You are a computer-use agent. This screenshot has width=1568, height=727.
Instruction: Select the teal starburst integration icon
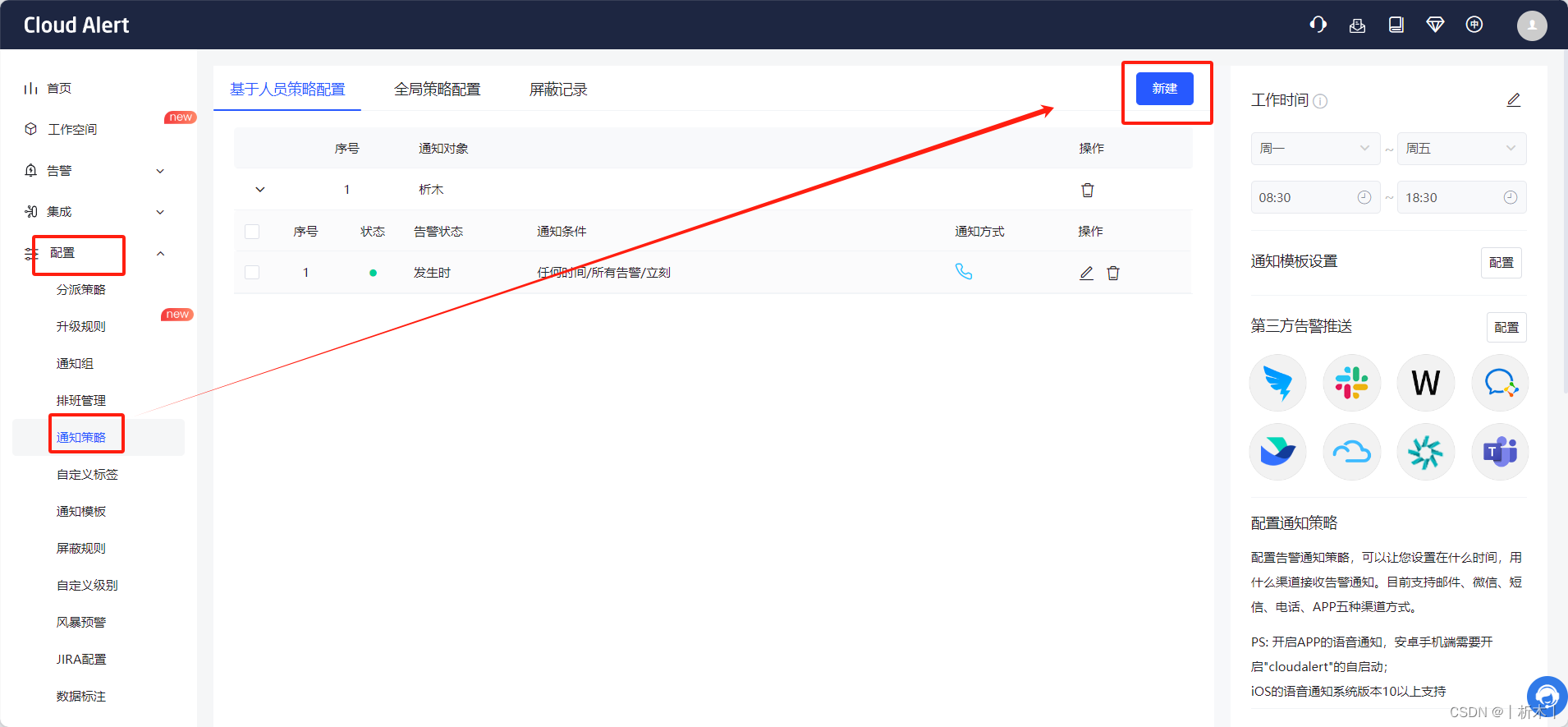click(1426, 452)
